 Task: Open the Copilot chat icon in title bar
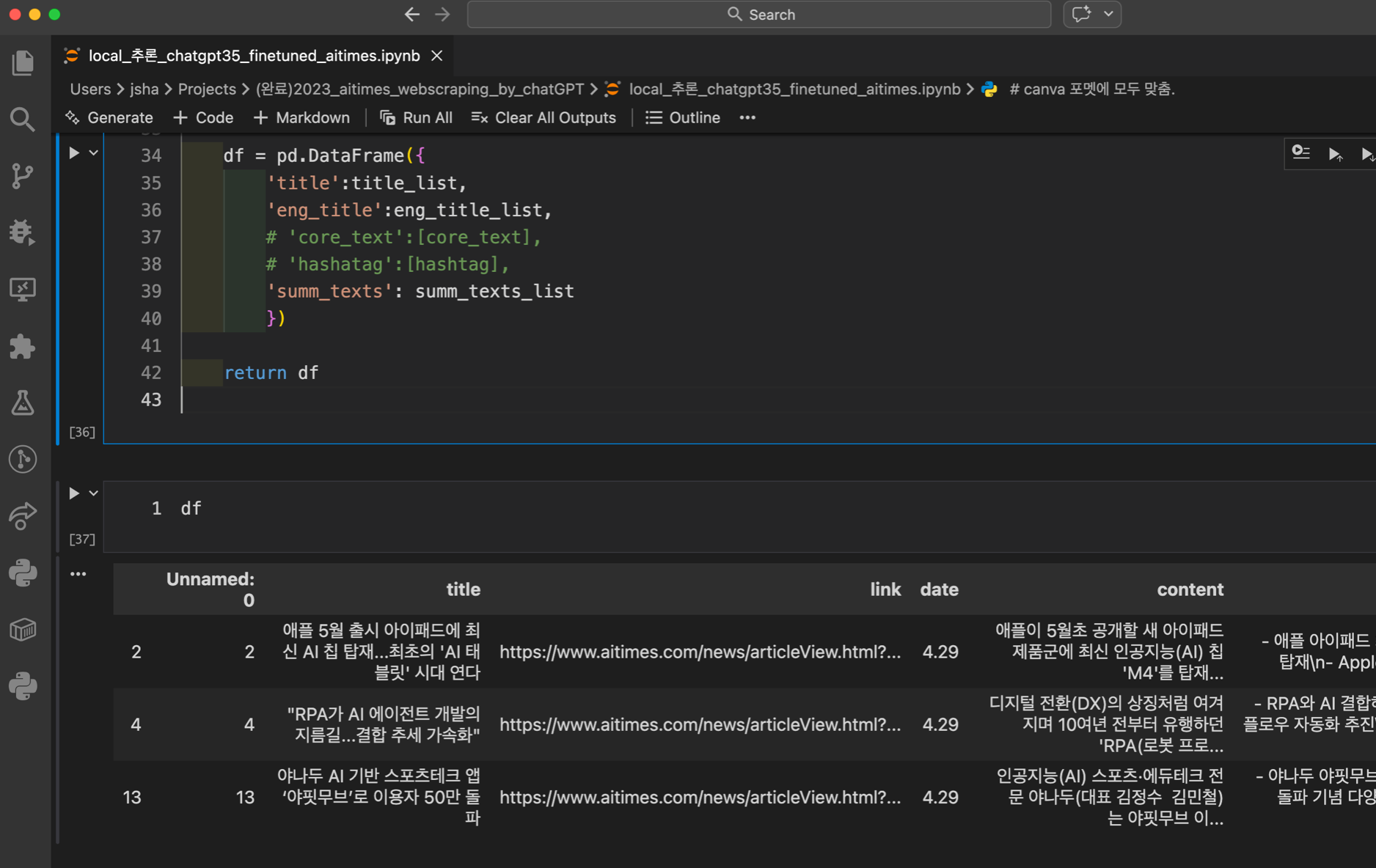(1081, 14)
